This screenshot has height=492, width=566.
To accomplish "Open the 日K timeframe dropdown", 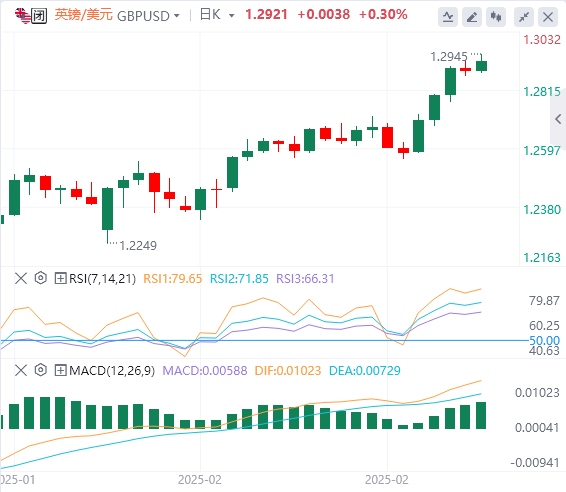I will point(217,15).
